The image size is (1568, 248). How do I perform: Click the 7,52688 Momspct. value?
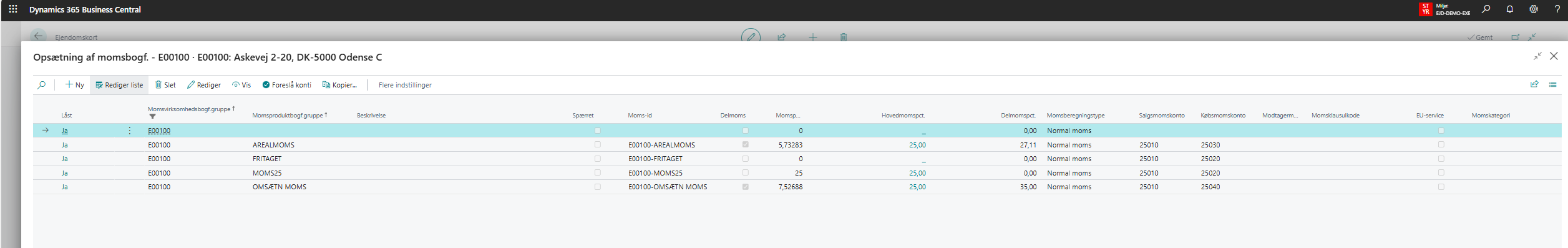791,187
